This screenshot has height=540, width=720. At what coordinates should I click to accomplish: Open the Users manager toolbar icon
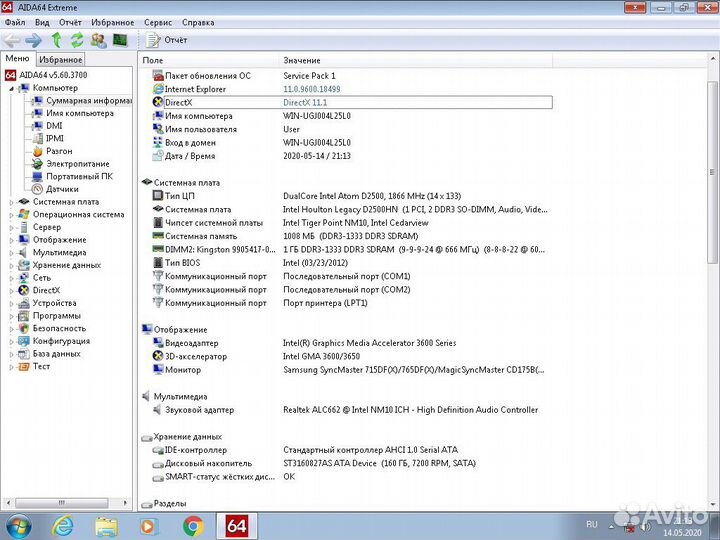coord(98,40)
